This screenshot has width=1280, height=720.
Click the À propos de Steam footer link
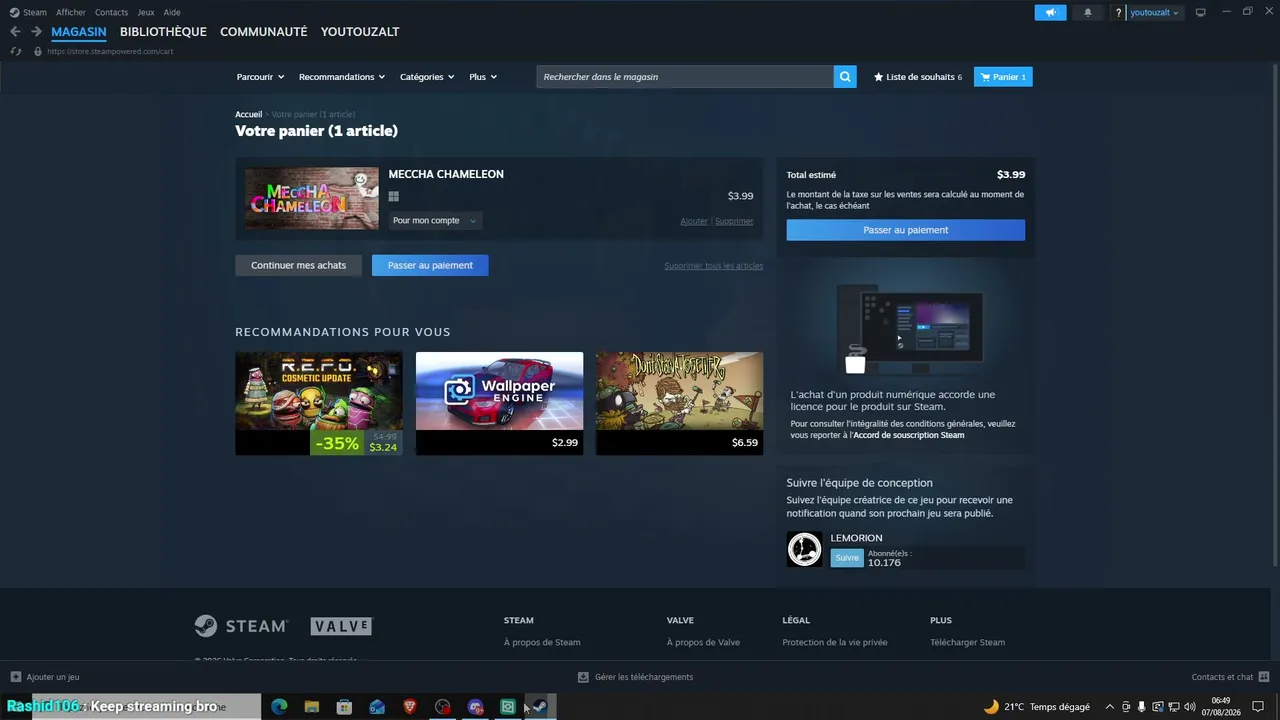(x=542, y=643)
